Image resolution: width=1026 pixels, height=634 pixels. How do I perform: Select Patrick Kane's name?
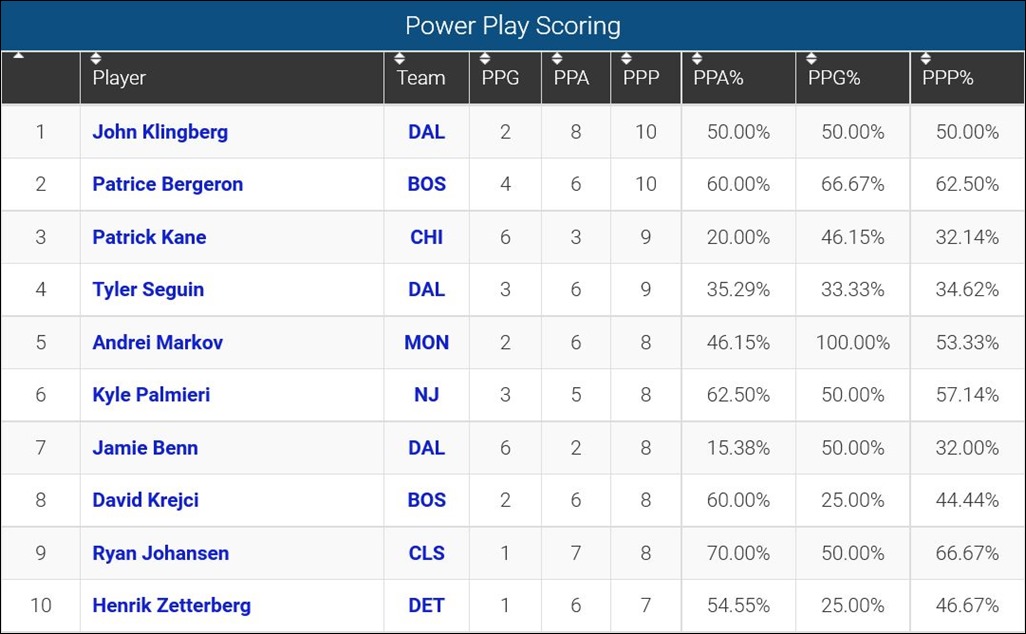[148, 237]
